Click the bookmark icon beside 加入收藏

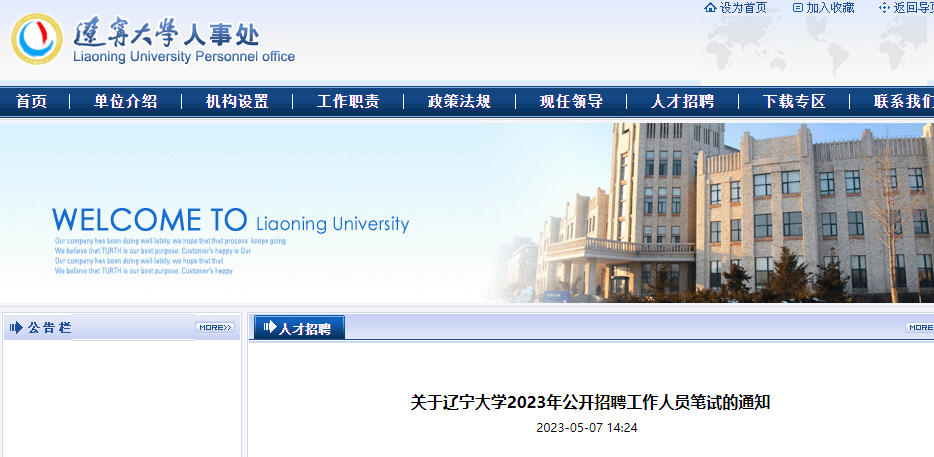tap(798, 8)
